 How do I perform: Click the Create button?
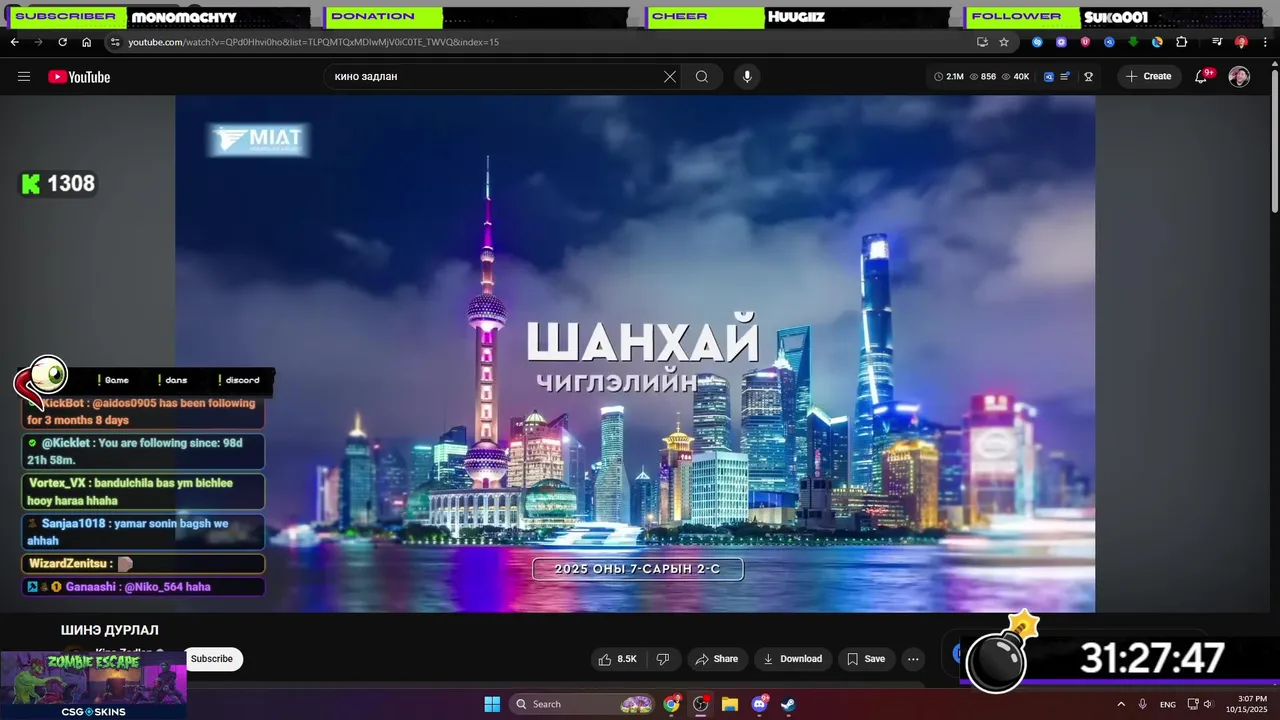pyautogui.click(x=1148, y=77)
